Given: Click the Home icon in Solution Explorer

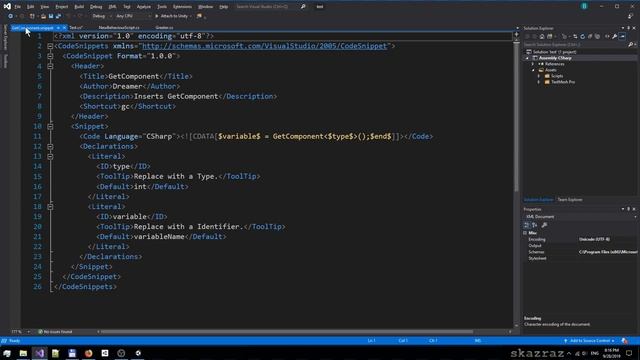Looking at the screenshot, I should (542, 36).
